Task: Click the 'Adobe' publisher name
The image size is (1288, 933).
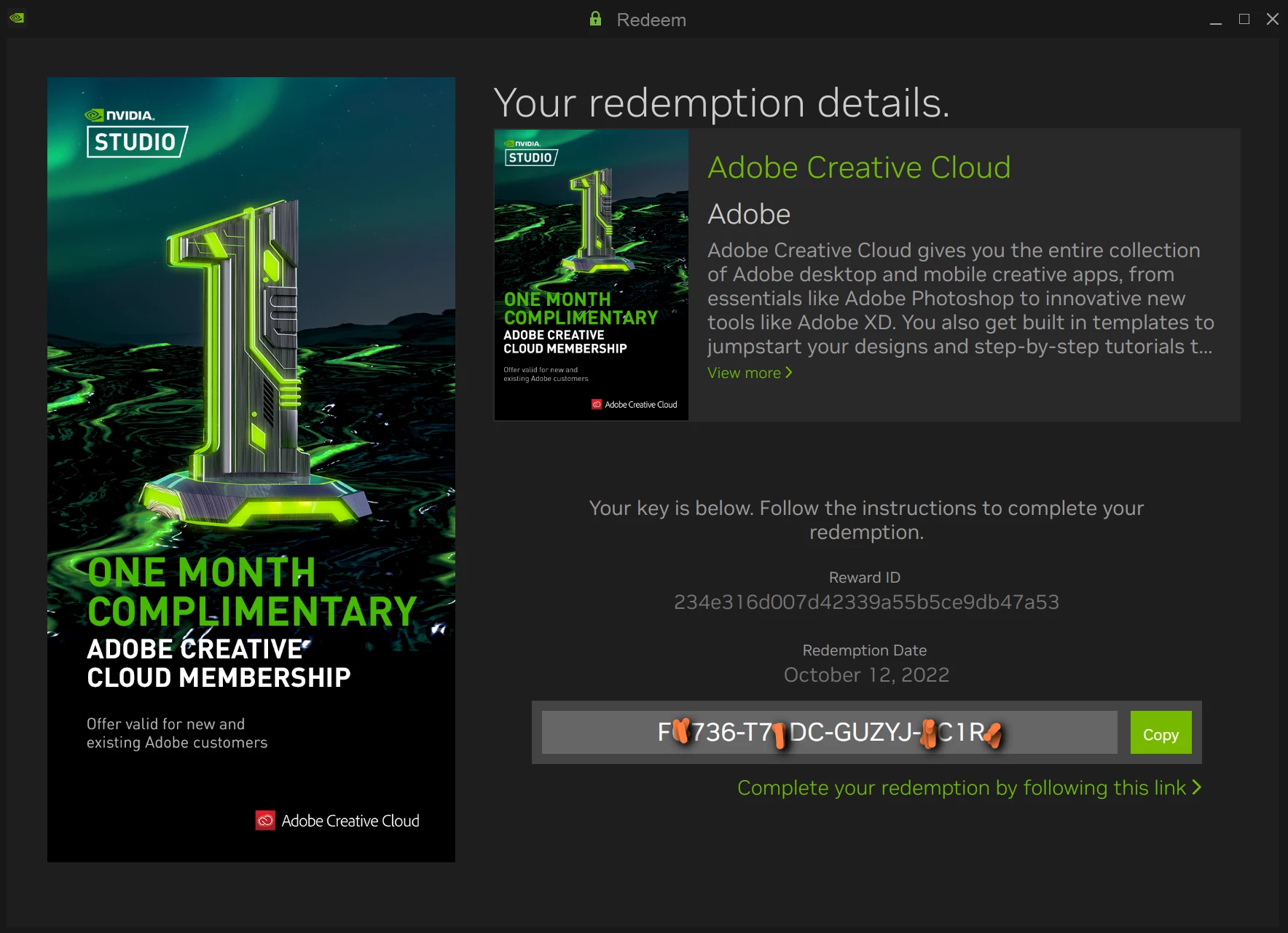Action: 749,214
